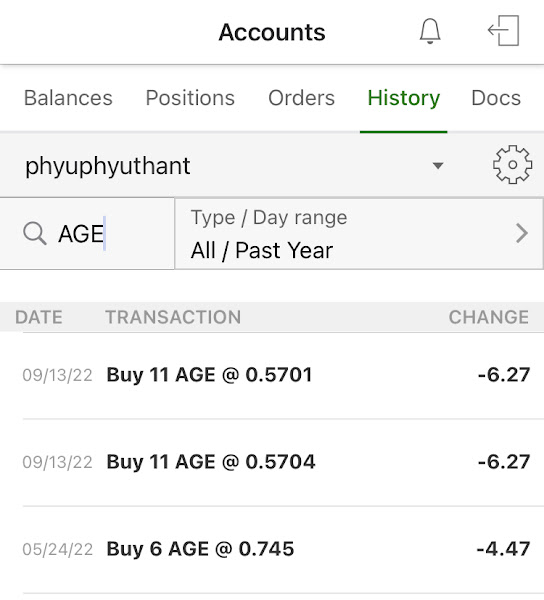This screenshot has height=600, width=544.
Task: Switch to the Balances tab
Action: pyautogui.click(x=68, y=98)
